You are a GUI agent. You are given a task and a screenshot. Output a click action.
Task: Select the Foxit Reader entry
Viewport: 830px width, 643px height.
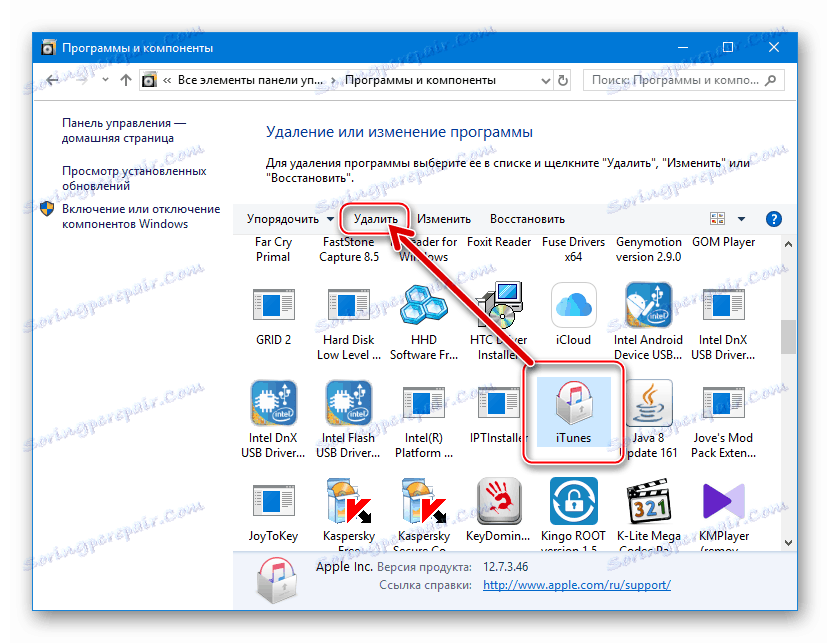click(499, 242)
